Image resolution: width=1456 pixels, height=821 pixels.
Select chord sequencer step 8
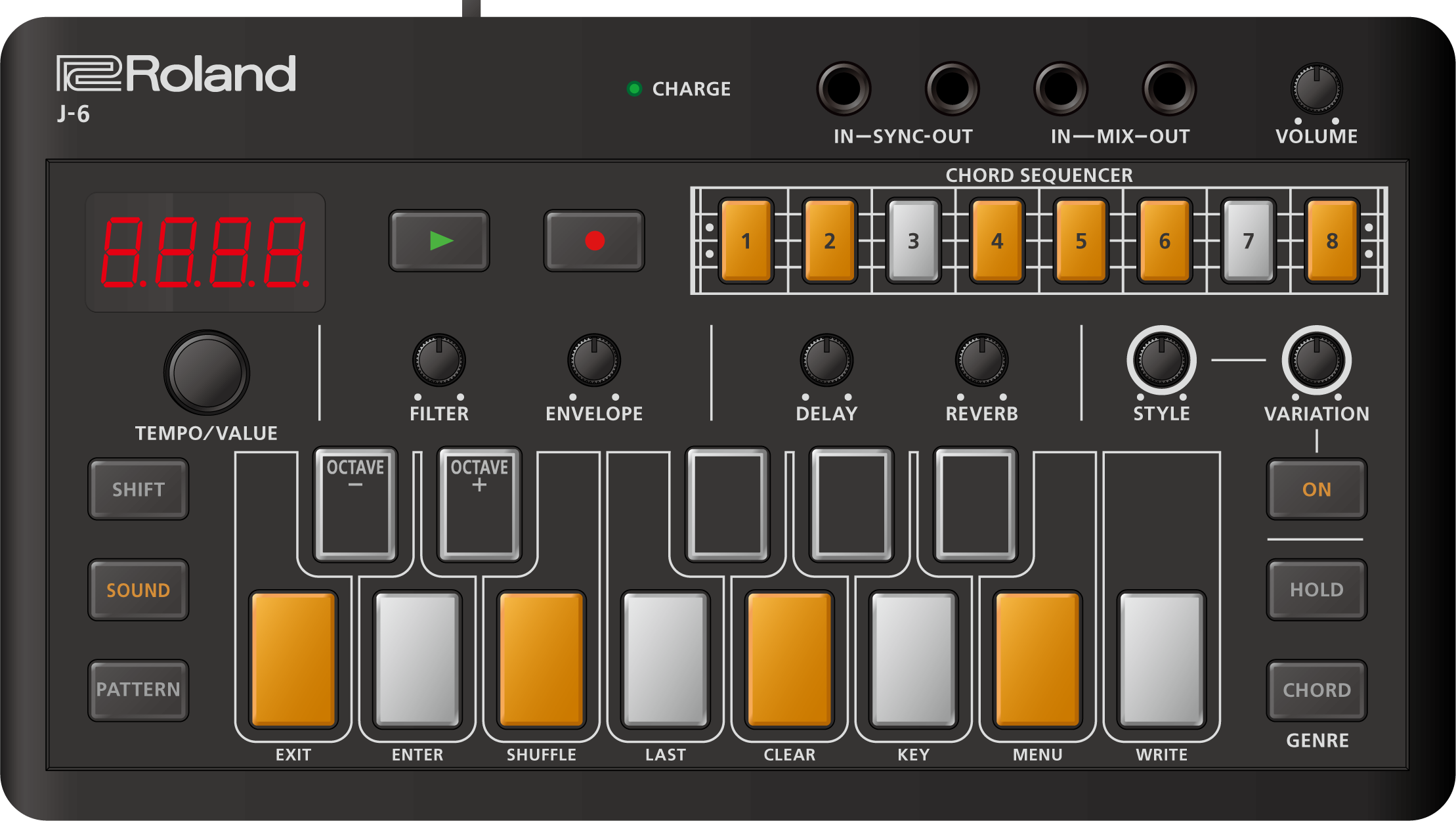[1332, 241]
